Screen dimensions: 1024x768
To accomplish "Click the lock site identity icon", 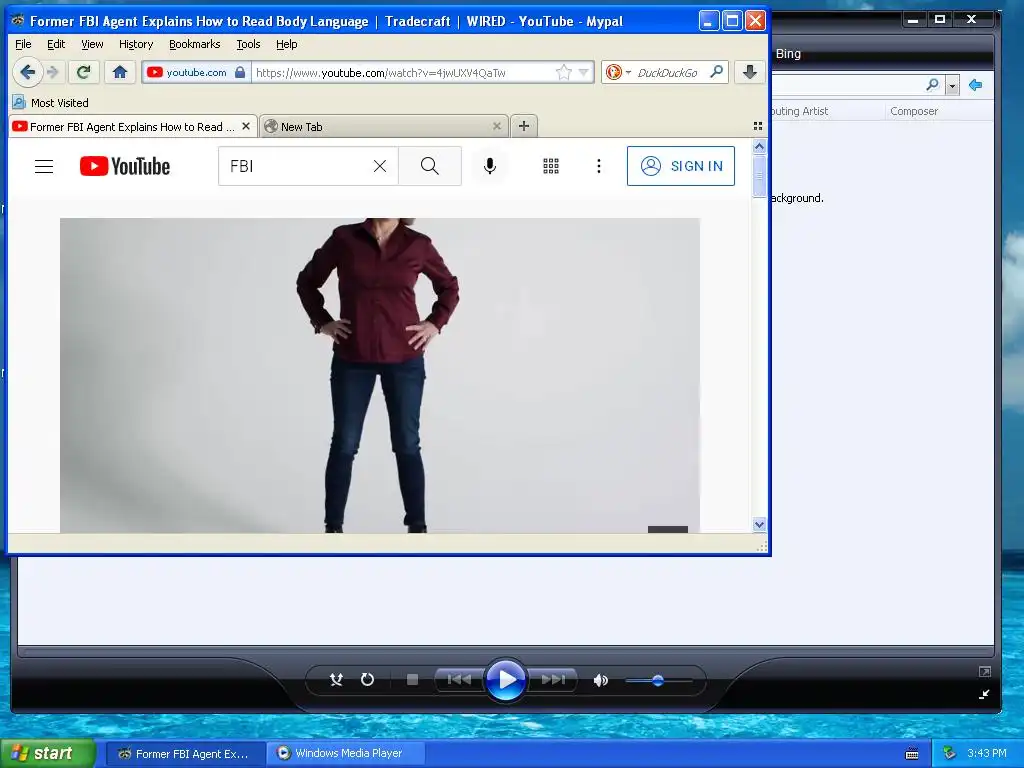I will coord(240,72).
